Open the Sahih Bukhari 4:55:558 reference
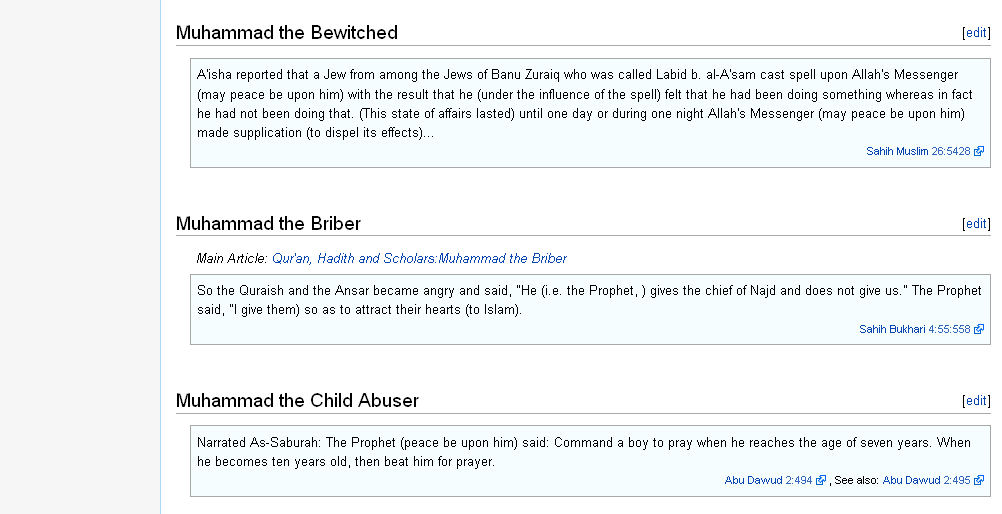Screen dimensions: 1002x514 coord(914,329)
